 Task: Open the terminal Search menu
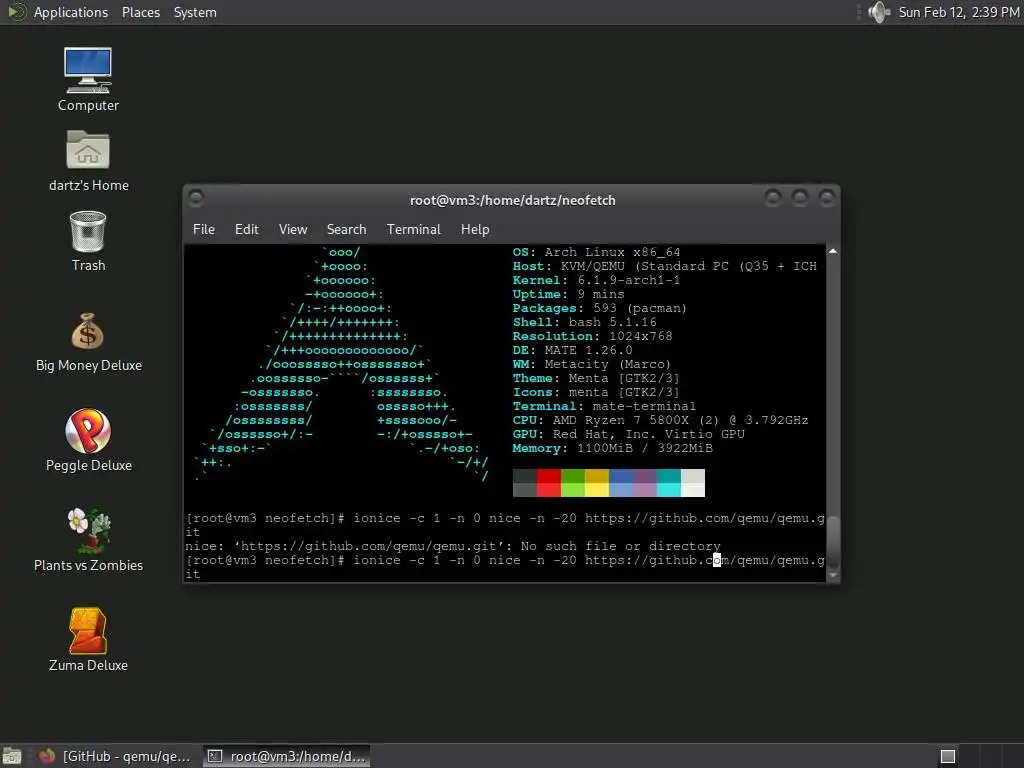(x=346, y=229)
